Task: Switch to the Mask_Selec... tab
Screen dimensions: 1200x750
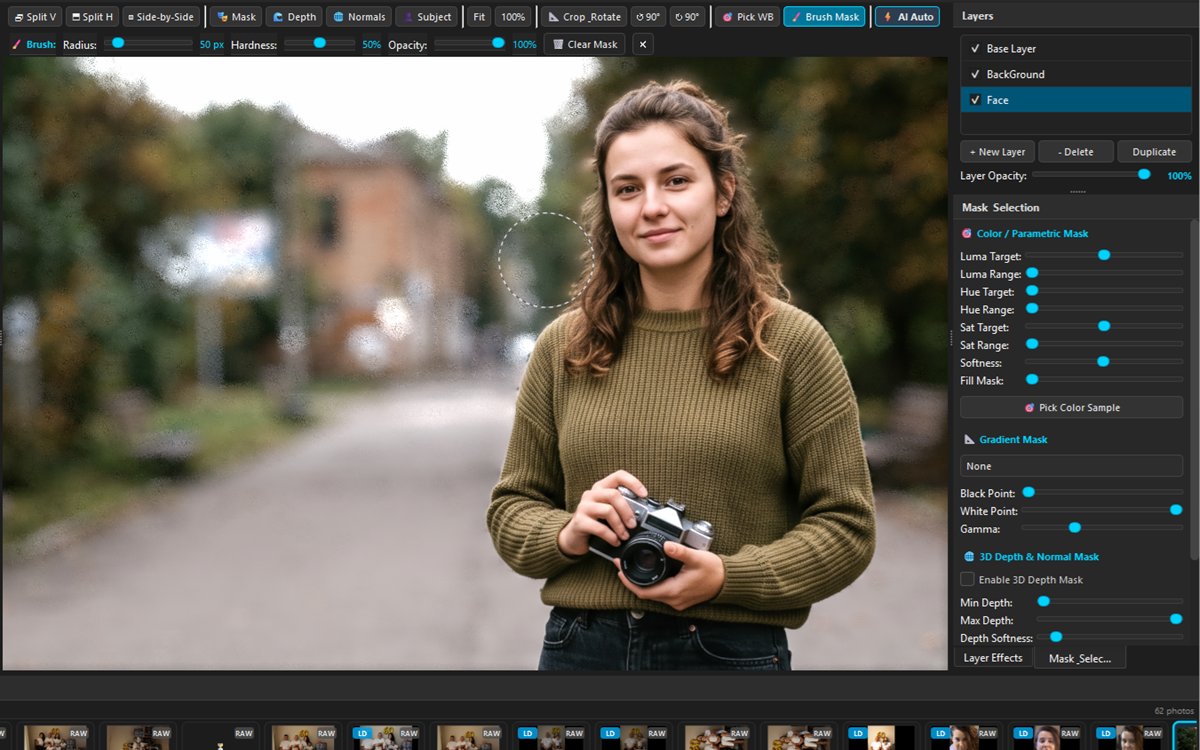Action: [x=1080, y=658]
